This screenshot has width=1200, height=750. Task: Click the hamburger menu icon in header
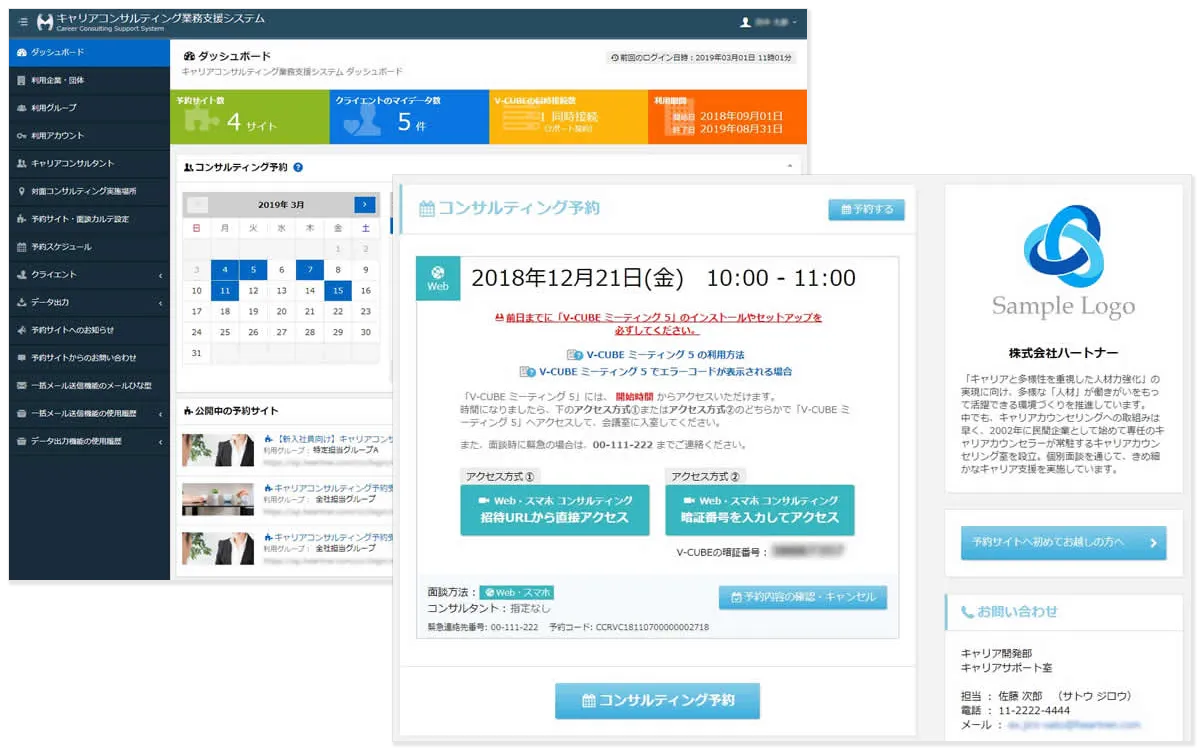pyautogui.click(x=22, y=22)
